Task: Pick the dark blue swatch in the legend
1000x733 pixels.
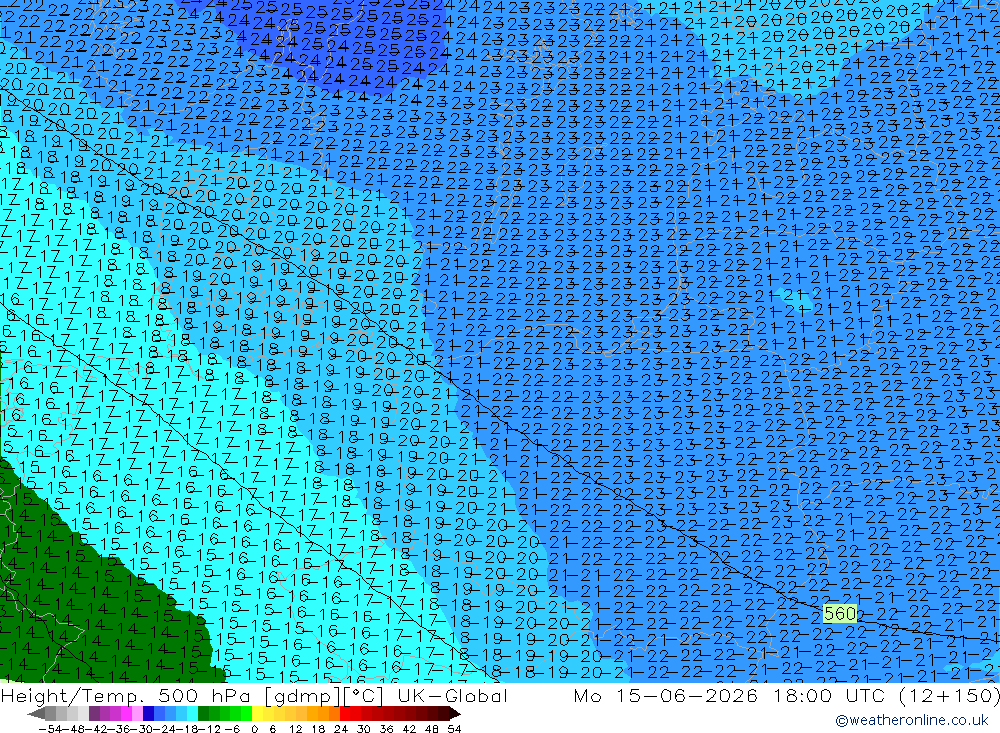Action: click(x=149, y=714)
